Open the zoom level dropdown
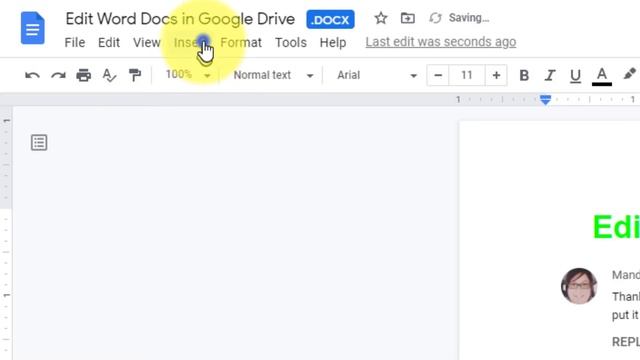Image resolution: width=640 pixels, height=360 pixels. click(x=188, y=75)
